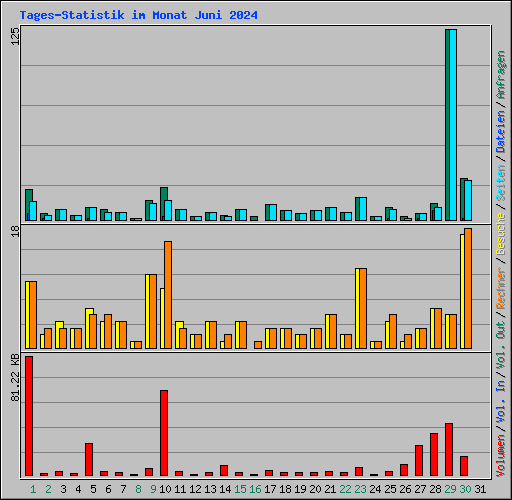512x500 pixels.
Task: Click the cyan Seiten bar for day 30
Action: [468, 200]
